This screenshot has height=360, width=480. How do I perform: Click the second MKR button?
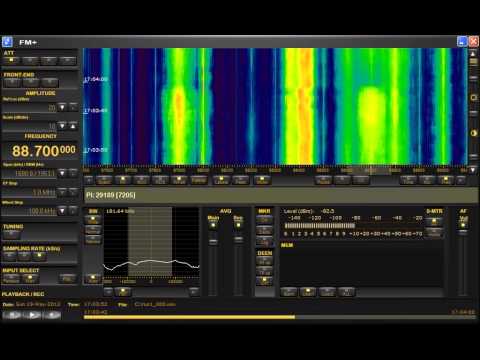click(264, 231)
